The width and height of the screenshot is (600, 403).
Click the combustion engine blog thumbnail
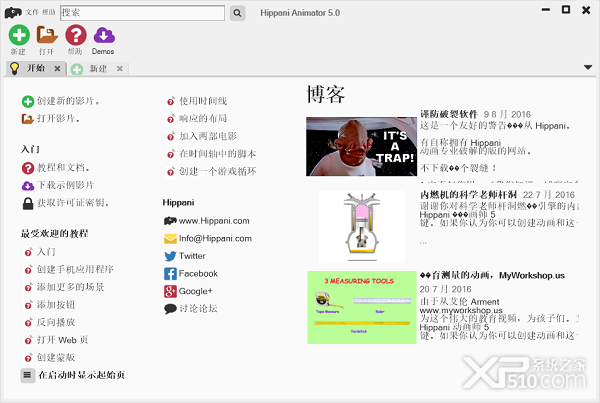(362, 227)
